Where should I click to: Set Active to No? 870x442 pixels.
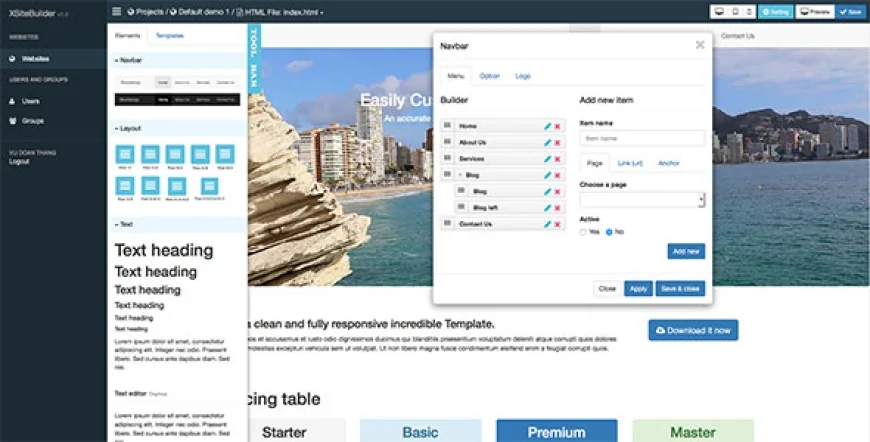click(x=609, y=232)
